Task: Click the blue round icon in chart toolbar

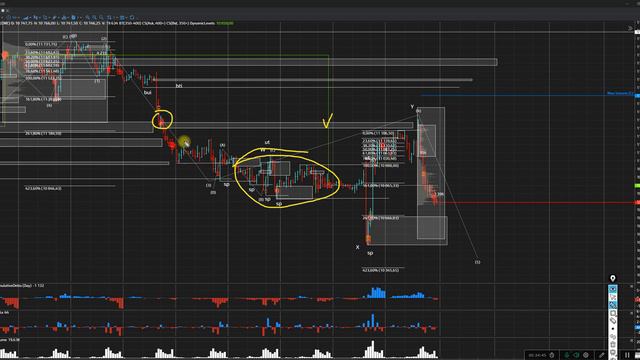Action: tap(73, 18)
